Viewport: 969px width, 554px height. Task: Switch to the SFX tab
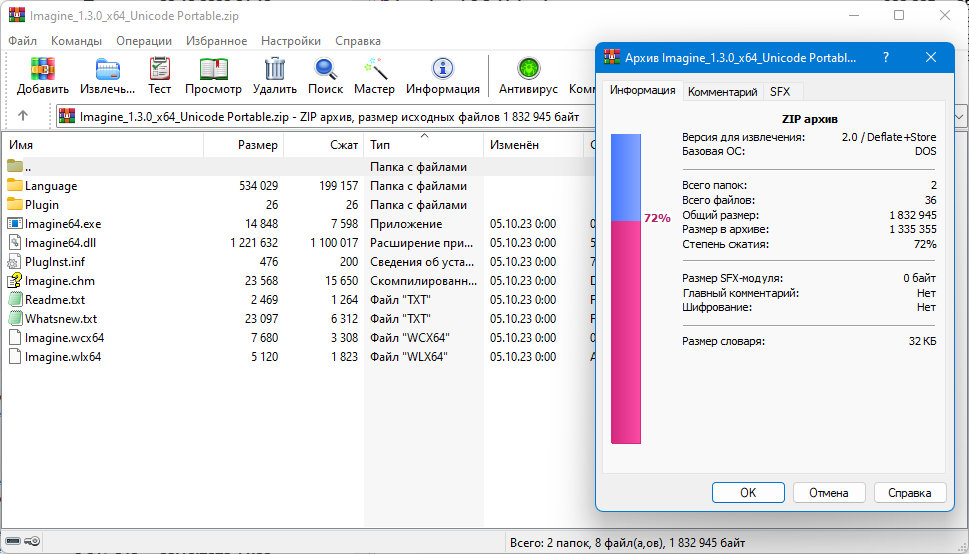coord(780,92)
